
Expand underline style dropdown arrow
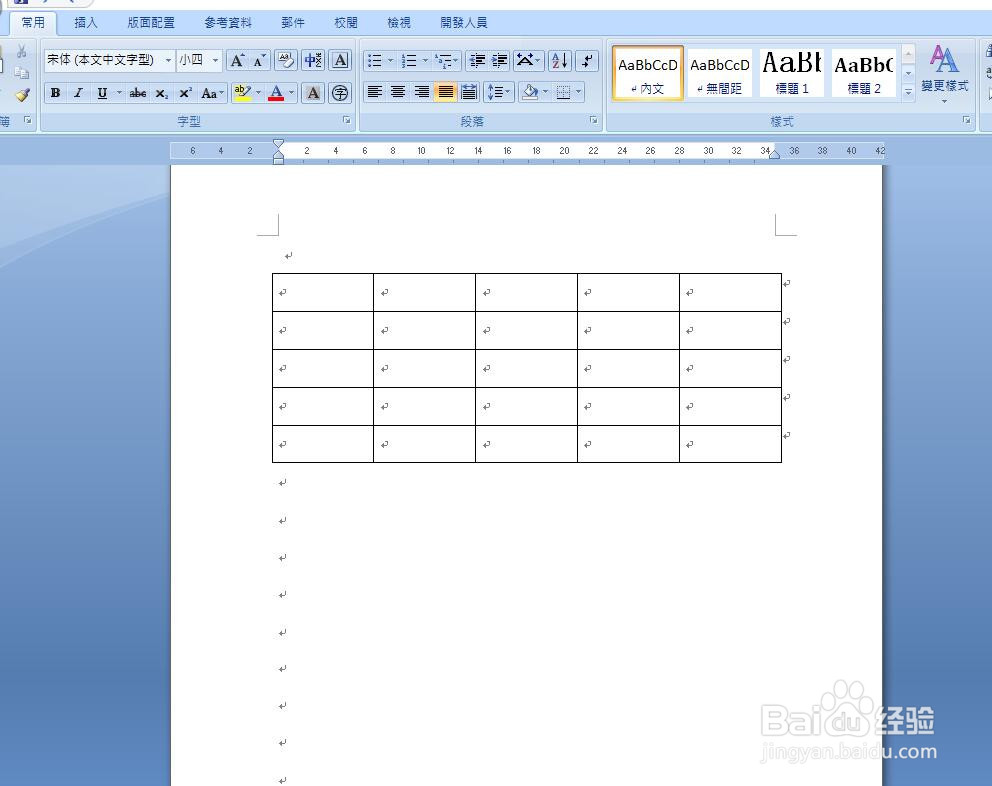point(119,94)
